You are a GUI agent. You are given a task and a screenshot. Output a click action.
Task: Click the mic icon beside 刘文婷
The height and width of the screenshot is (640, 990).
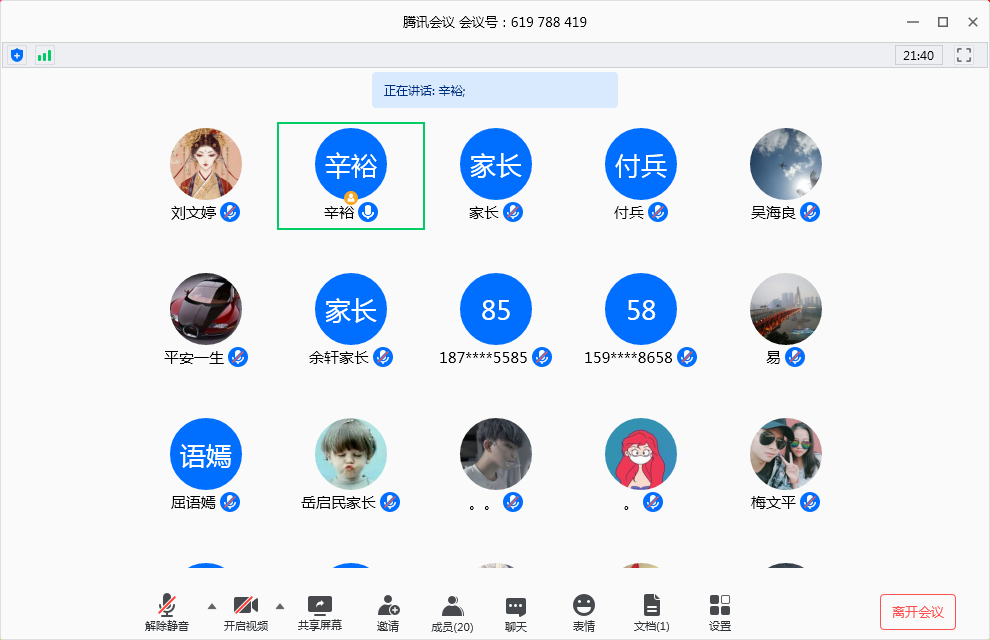pos(230,212)
